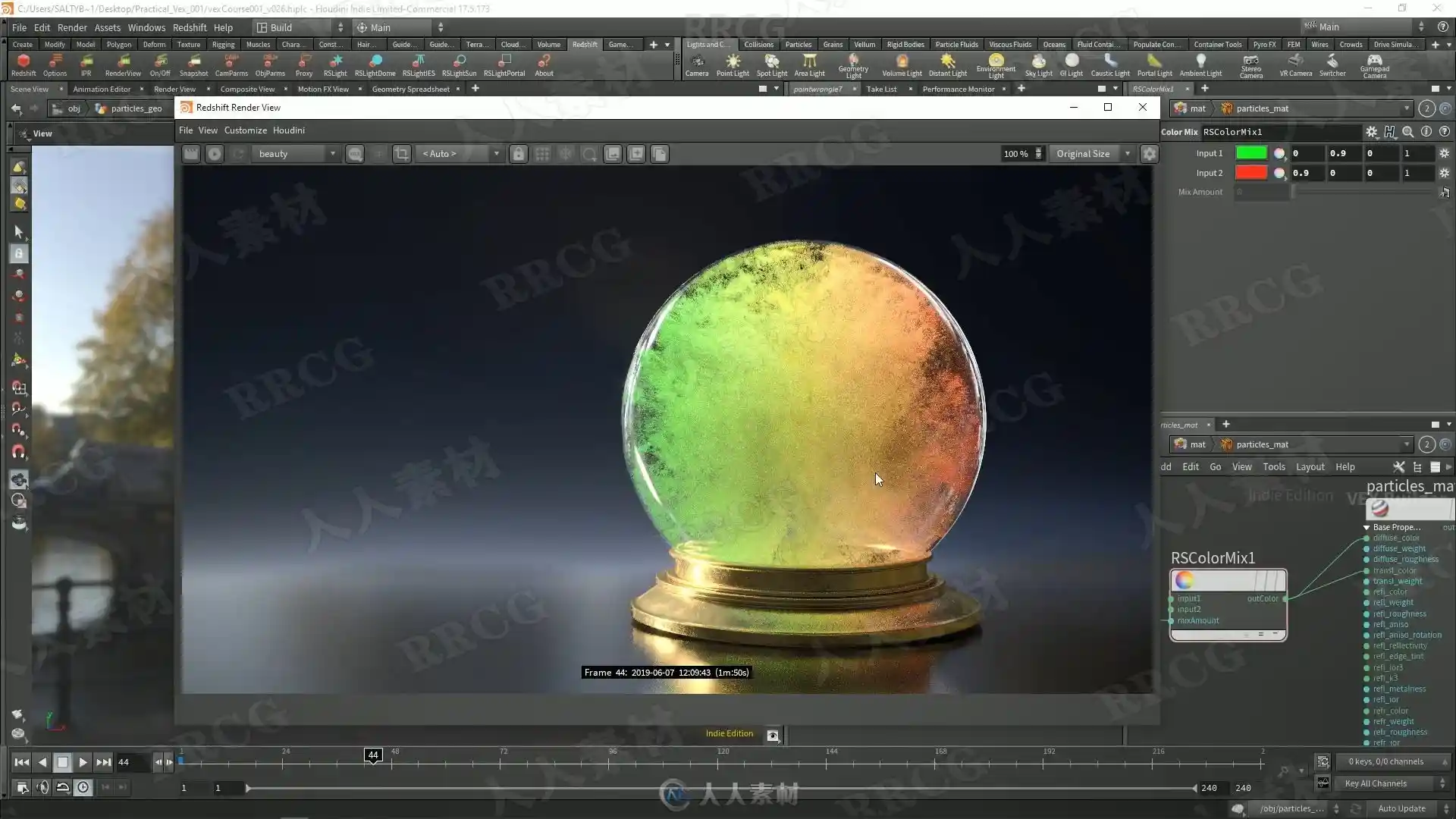
Task: Toggle the lock icon in Render View toolbar
Action: 518,154
